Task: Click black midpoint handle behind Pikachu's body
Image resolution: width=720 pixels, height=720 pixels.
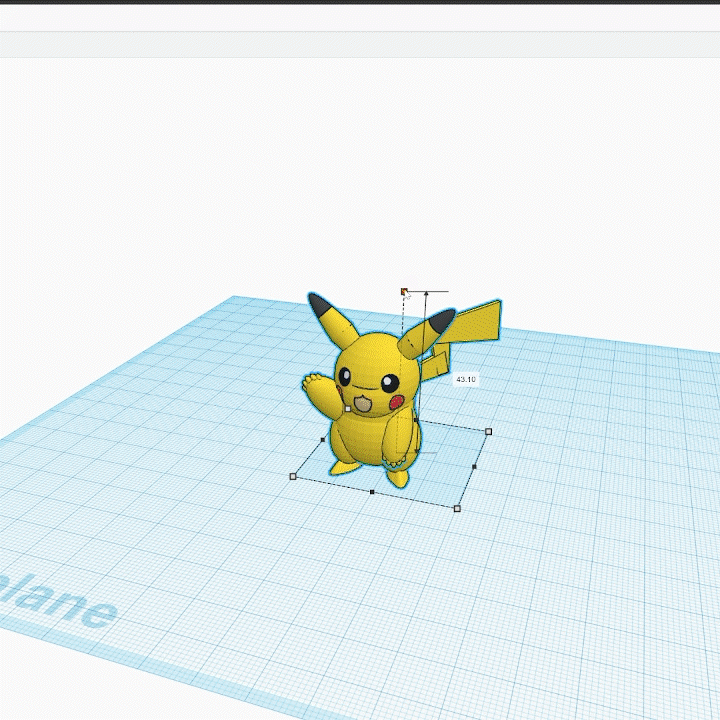Action: click(416, 420)
